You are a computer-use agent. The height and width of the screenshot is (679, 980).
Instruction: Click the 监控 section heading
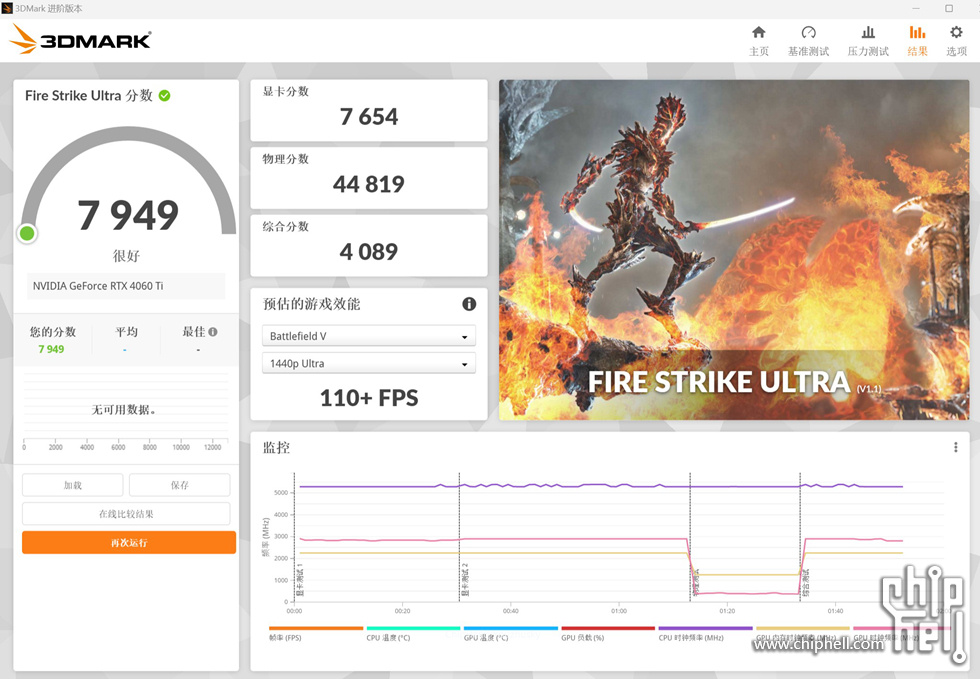tap(276, 448)
